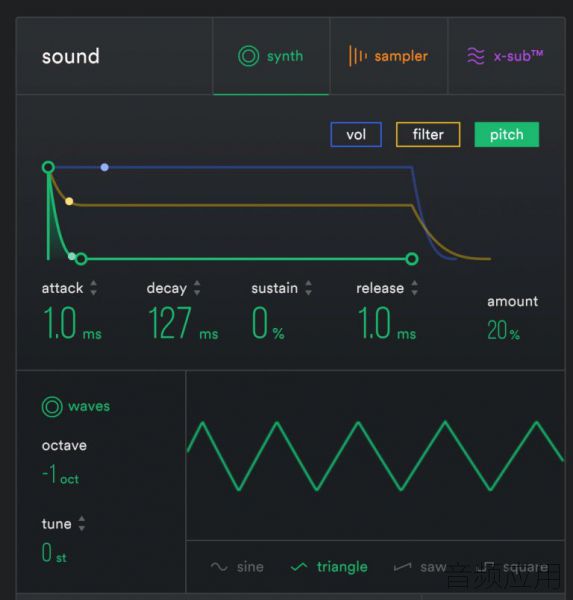Select the square waveform

tap(512, 567)
